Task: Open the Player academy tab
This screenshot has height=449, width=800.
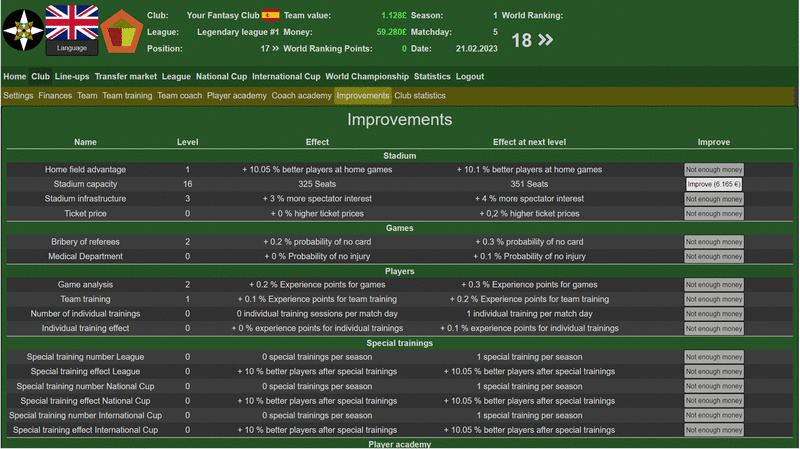Action: 237,96
